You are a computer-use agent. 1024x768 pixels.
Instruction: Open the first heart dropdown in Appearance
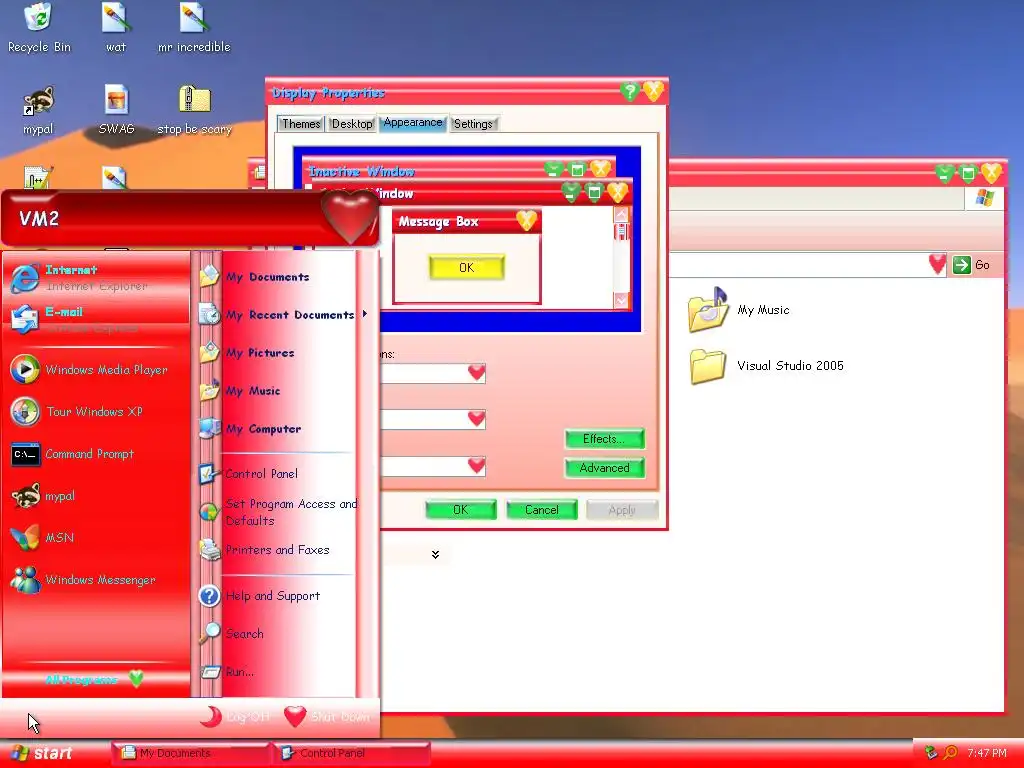[x=477, y=373]
